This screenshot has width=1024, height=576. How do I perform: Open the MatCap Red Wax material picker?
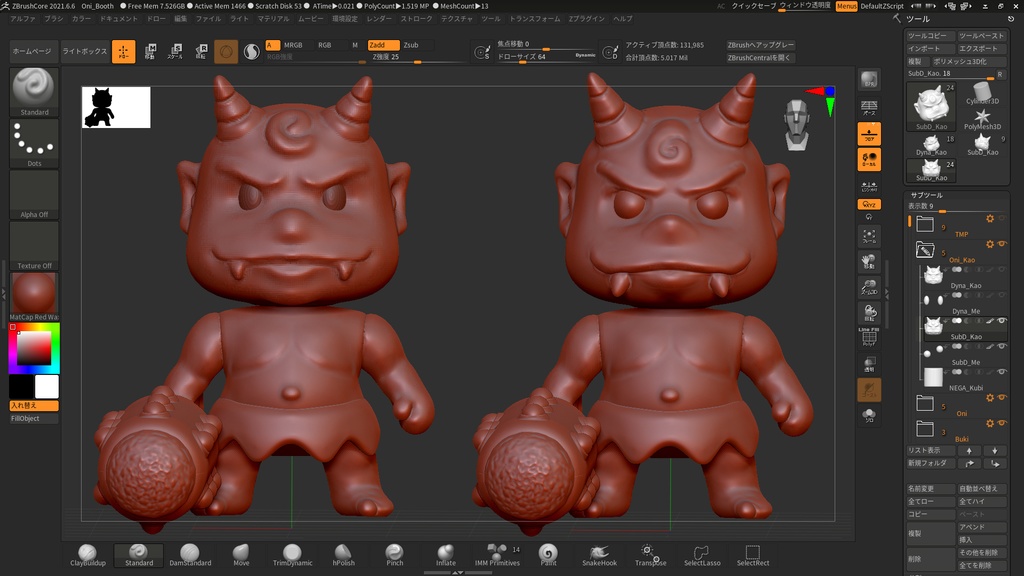34,296
